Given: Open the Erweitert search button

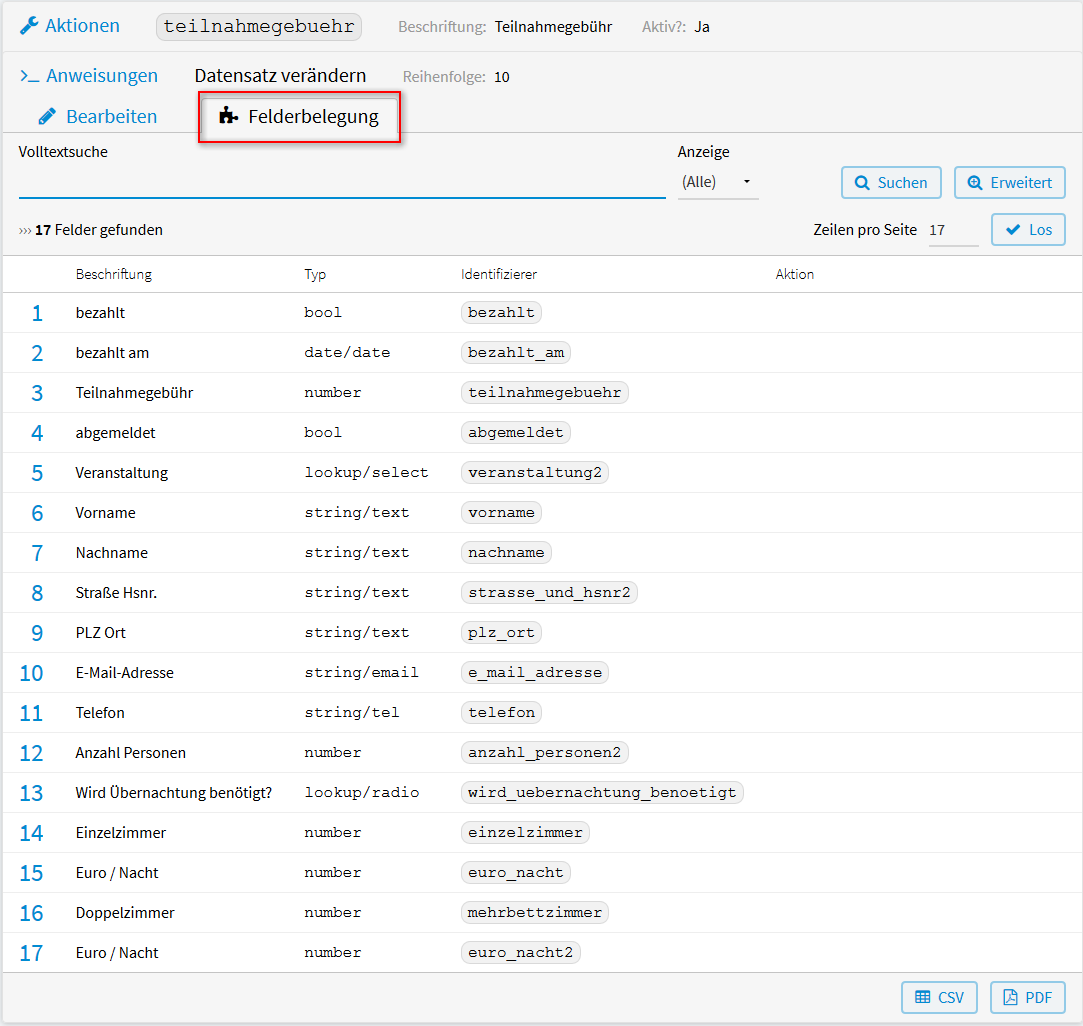Looking at the screenshot, I should [1010, 183].
